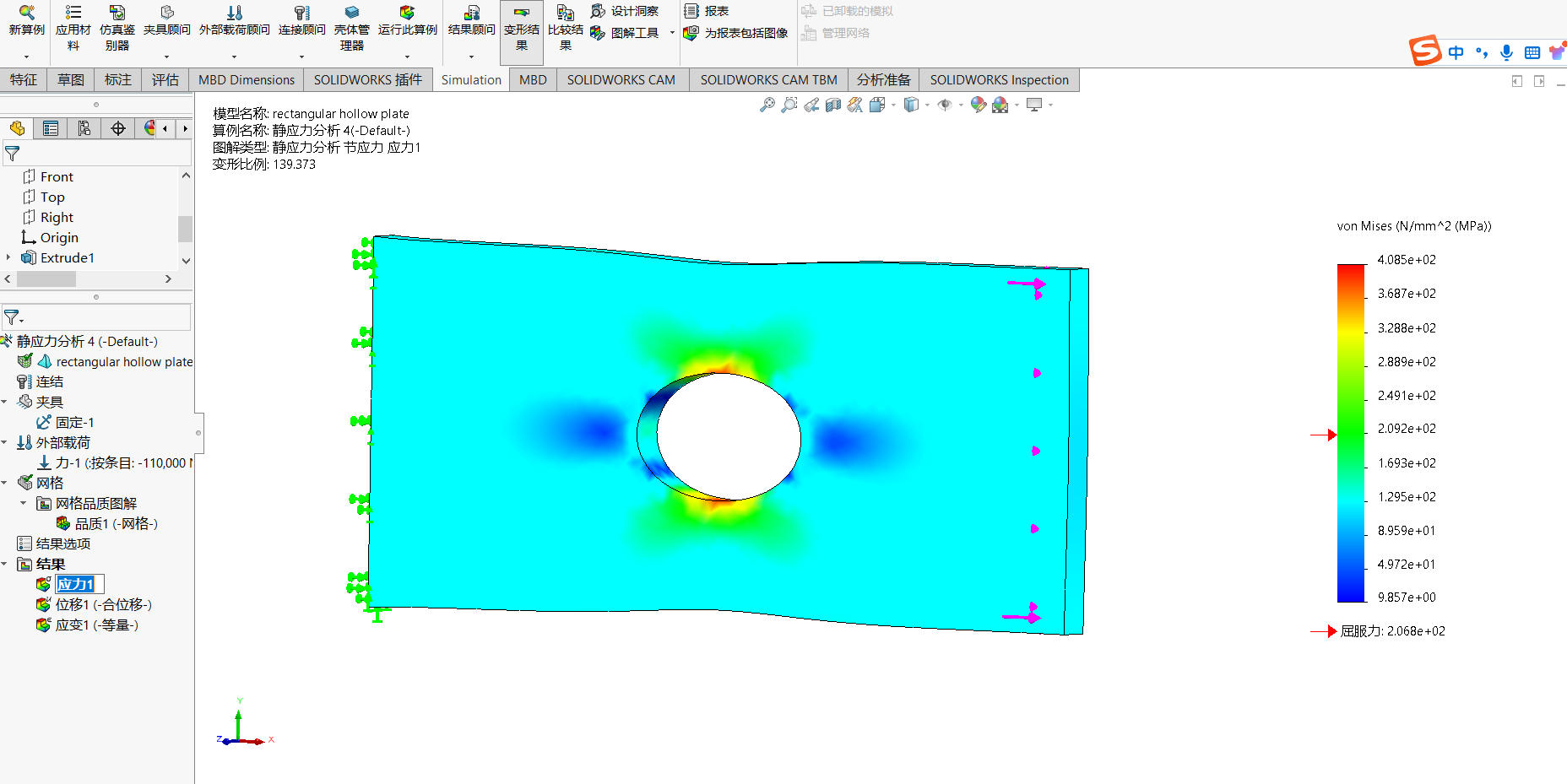Toggle the Sogou 中 Chinese/English input mode
Screen dimensions: 1567x784
1456,52
